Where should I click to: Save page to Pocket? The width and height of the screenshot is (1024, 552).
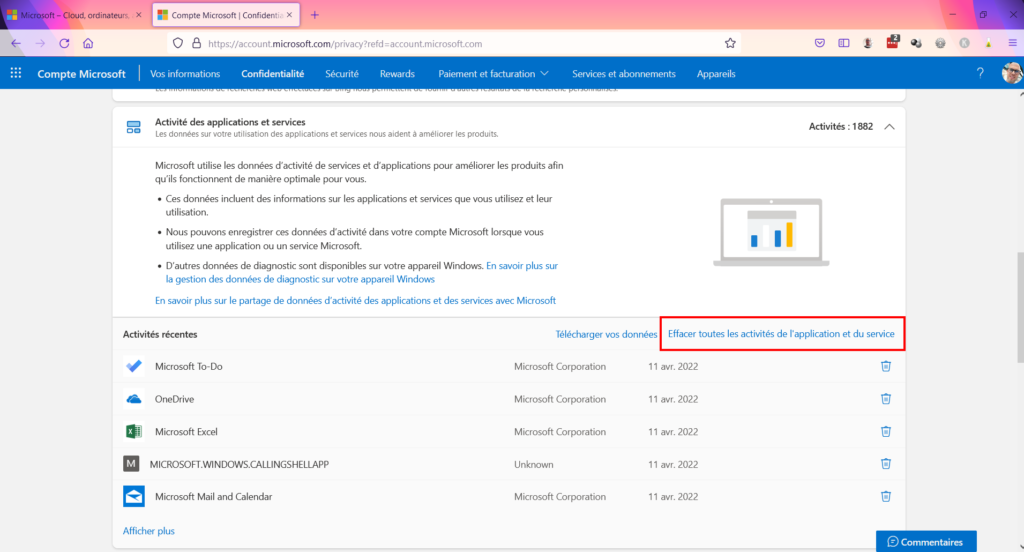(820, 43)
